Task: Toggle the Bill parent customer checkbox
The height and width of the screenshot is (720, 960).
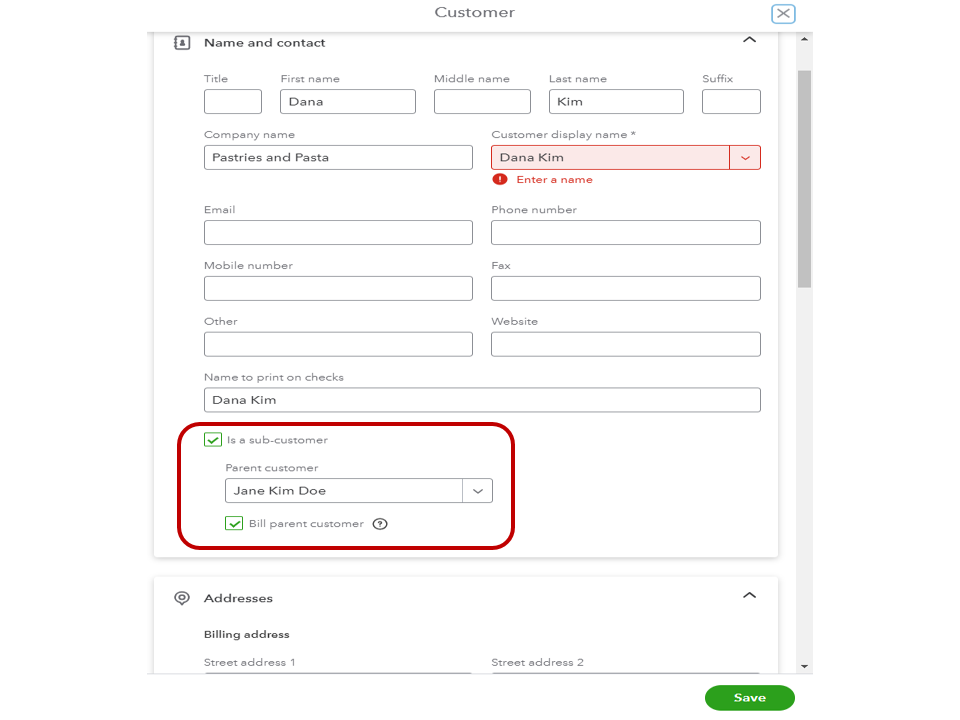Action: click(234, 523)
